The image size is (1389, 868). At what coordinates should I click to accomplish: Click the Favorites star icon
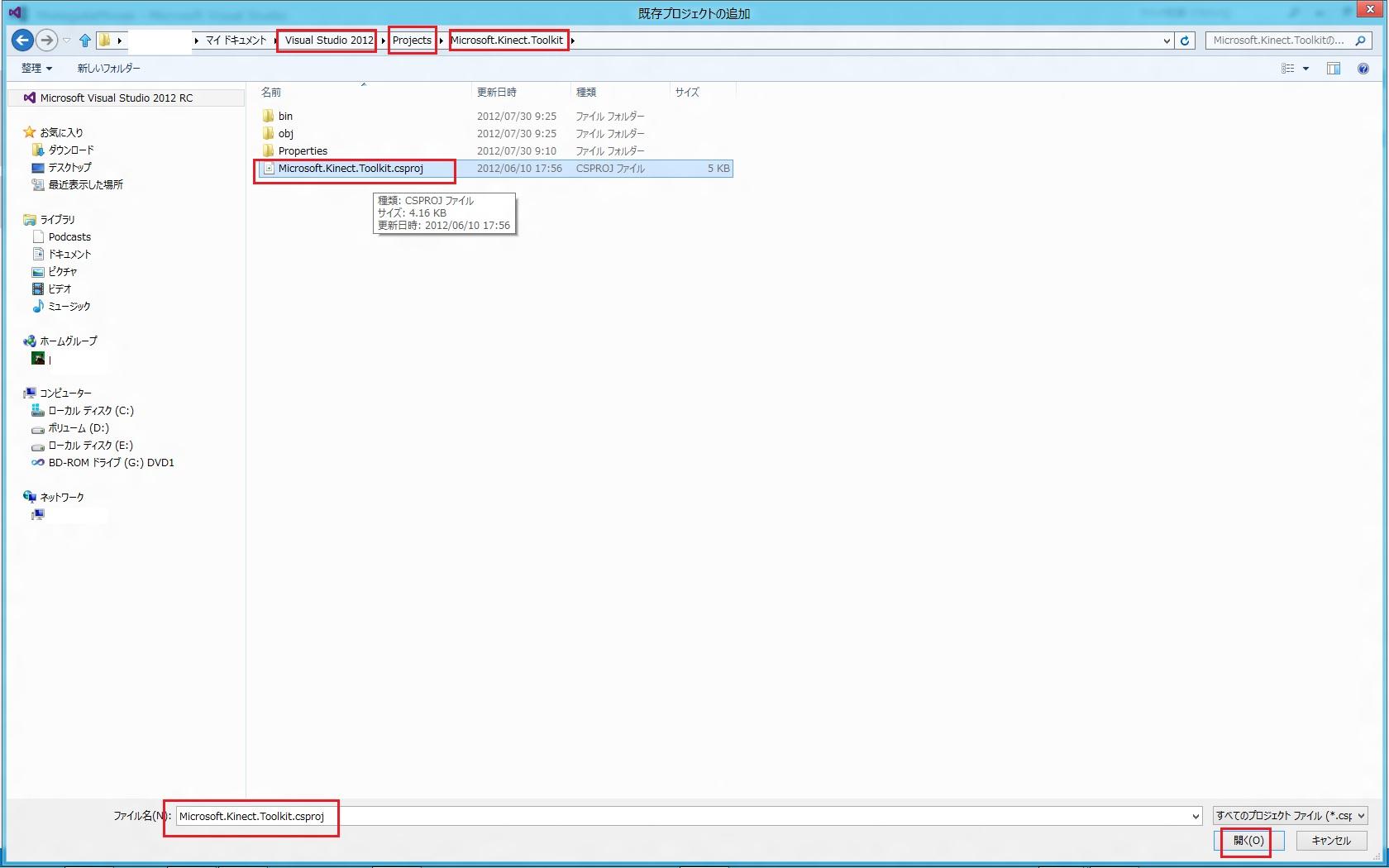point(30,132)
